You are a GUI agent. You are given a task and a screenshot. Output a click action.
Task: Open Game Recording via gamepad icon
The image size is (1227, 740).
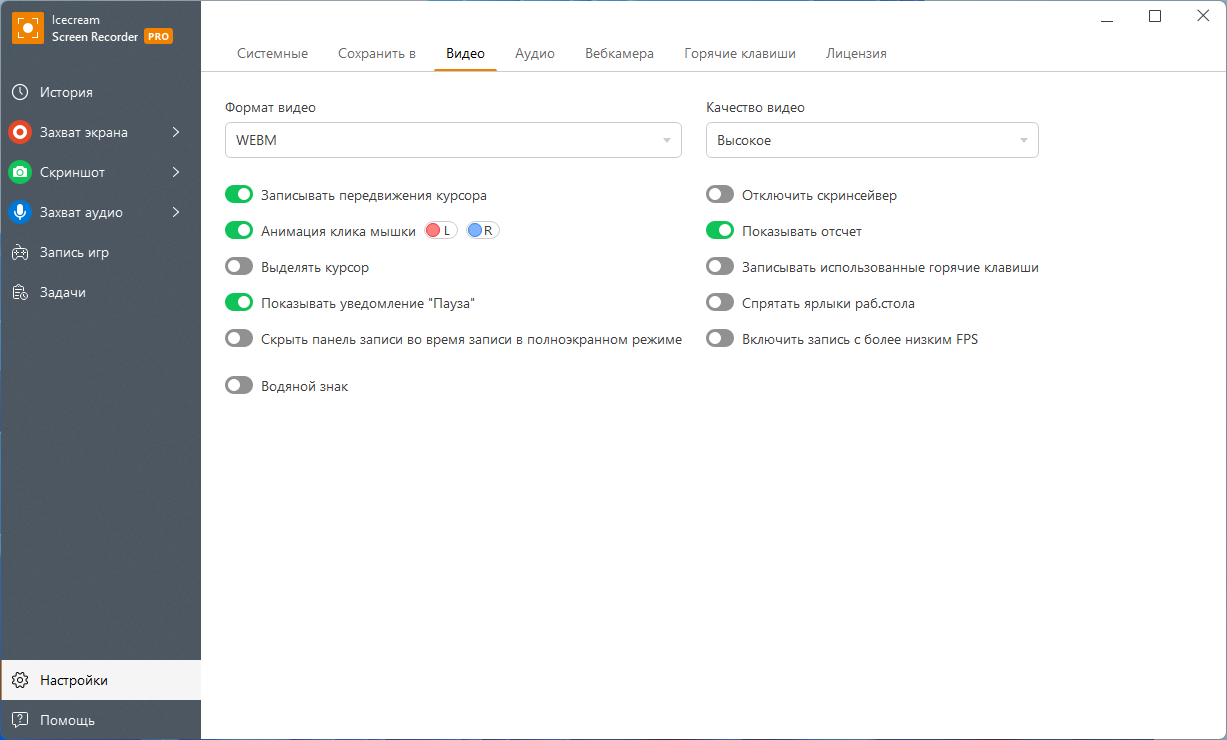click(x=20, y=252)
